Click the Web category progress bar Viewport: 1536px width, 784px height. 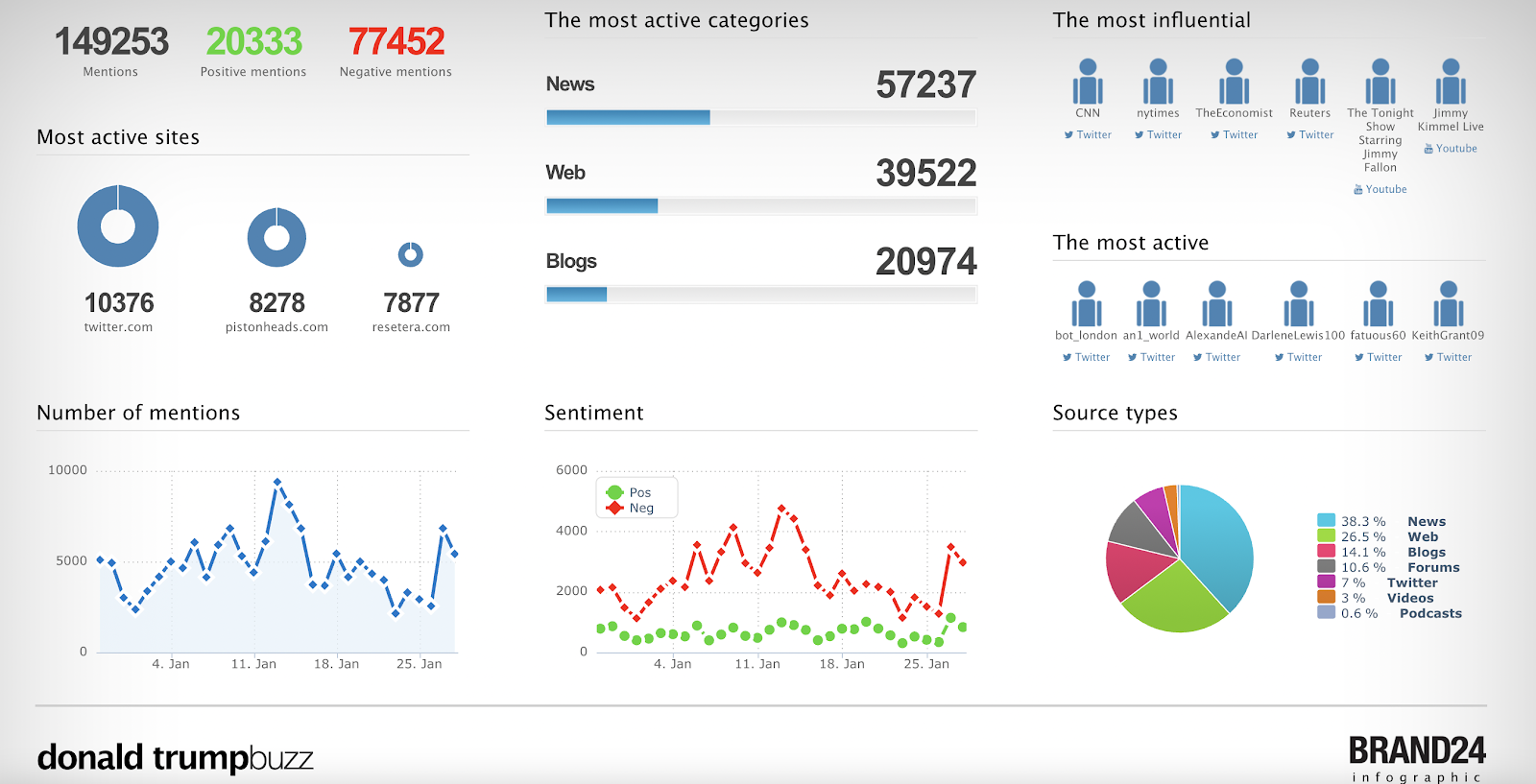(x=761, y=205)
